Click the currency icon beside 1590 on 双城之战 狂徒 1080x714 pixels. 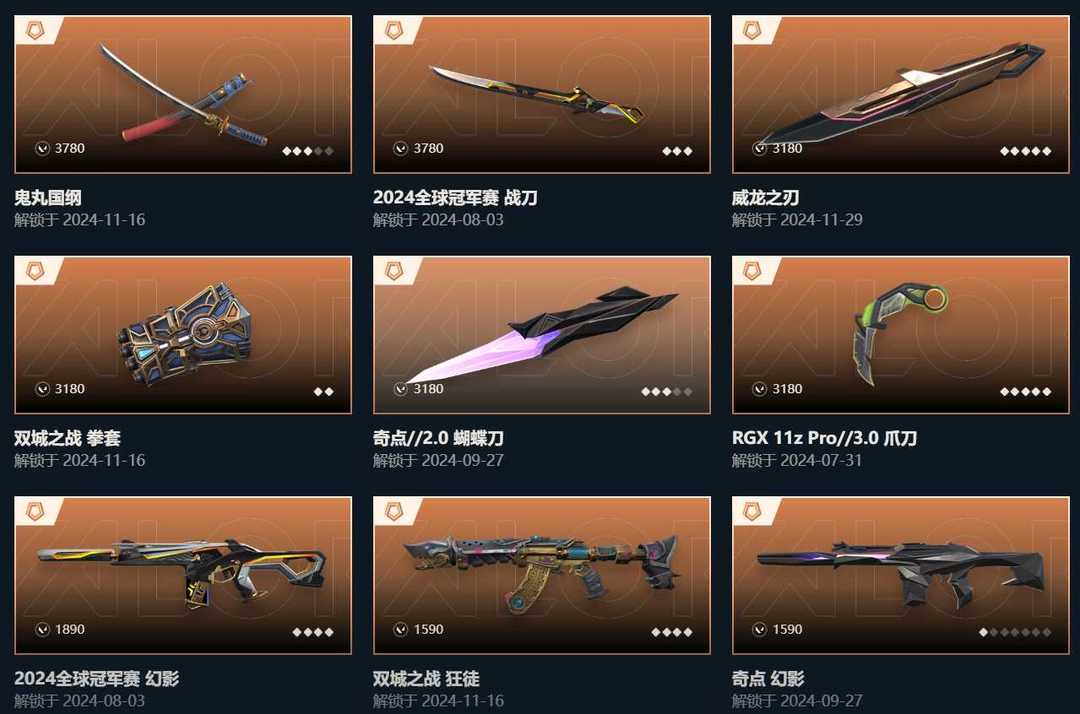click(x=401, y=629)
